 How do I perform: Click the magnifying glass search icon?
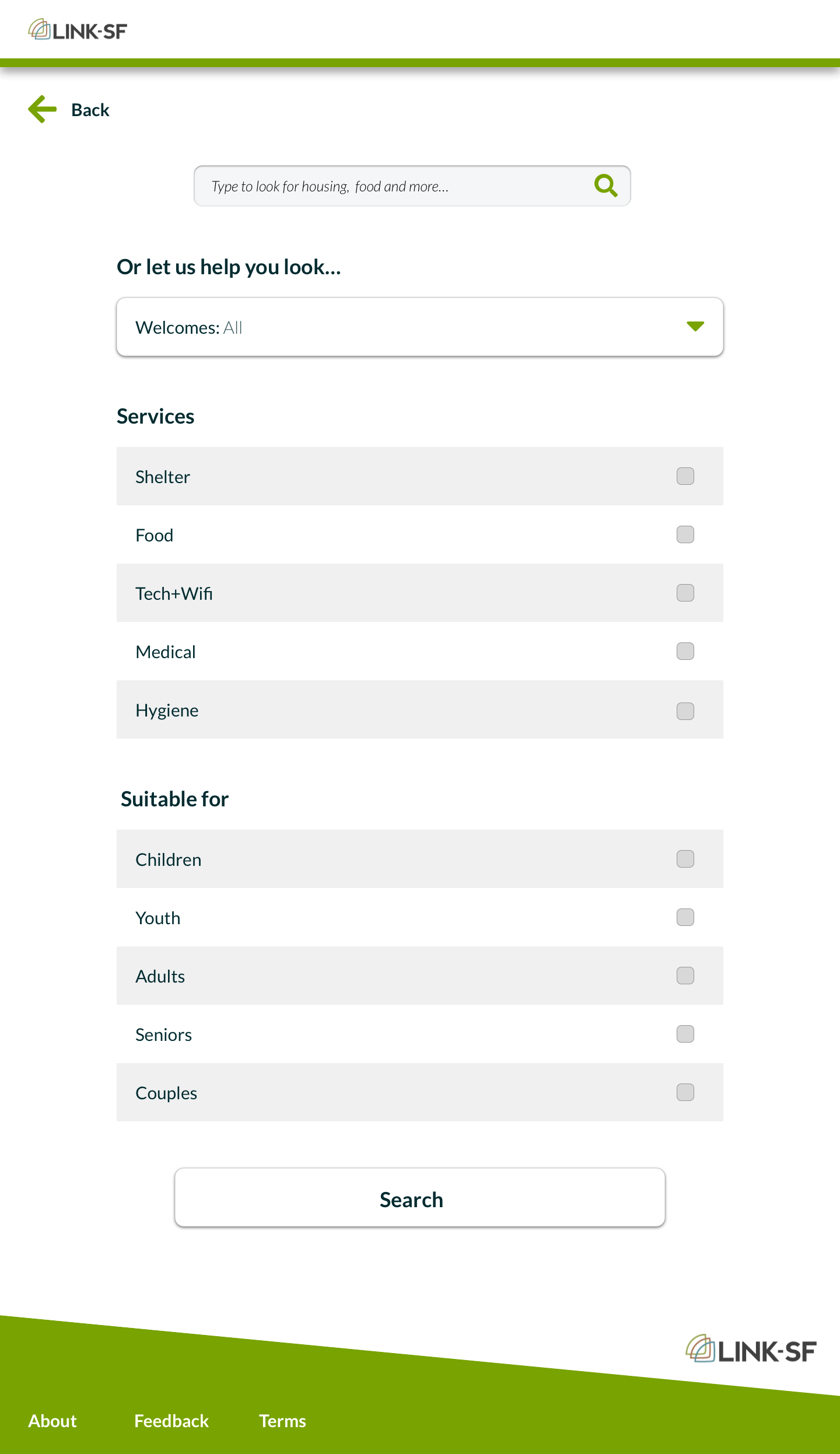click(x=605, y=186)
